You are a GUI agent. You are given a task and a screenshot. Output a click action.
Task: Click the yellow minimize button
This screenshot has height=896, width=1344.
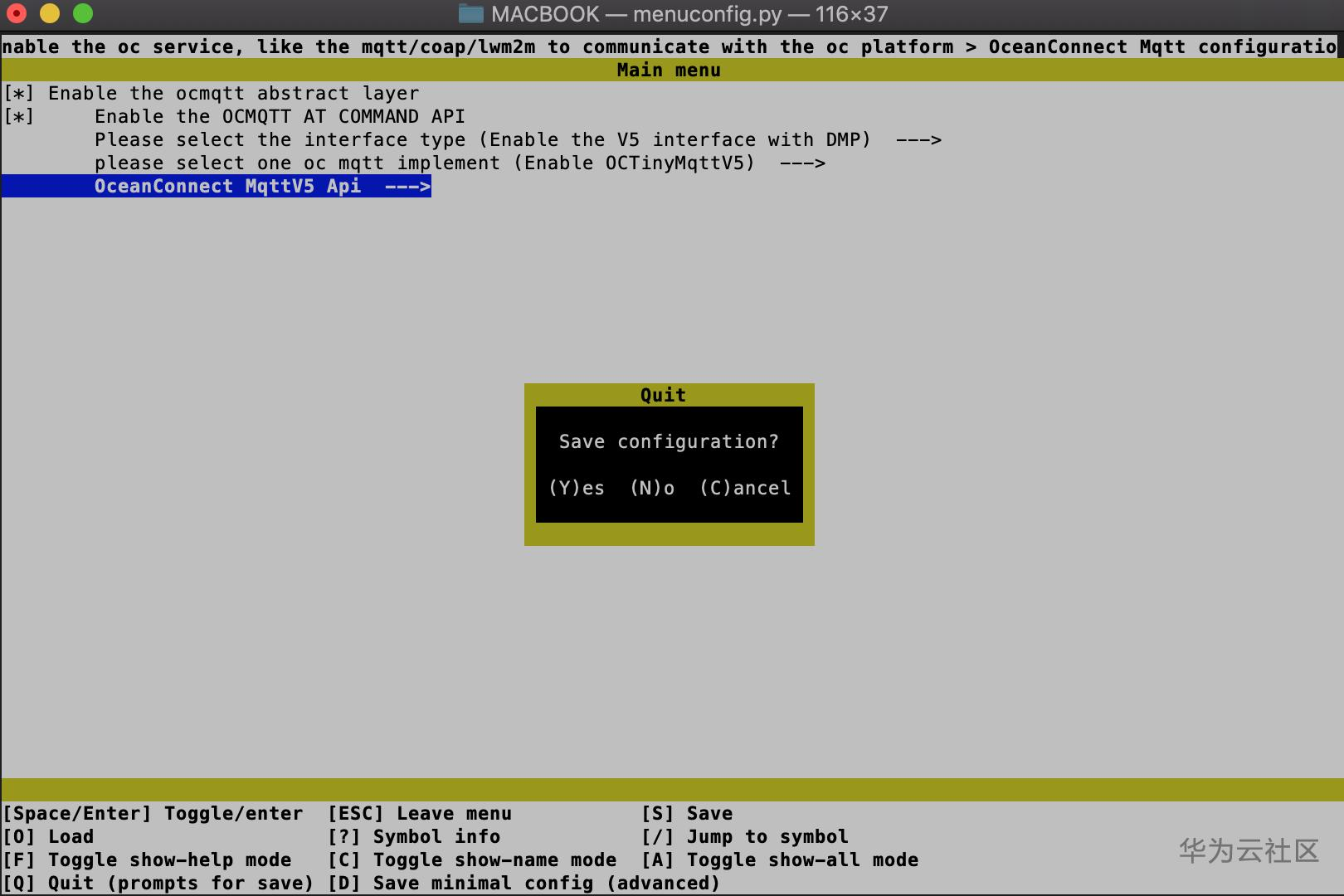(x=49, y=13)
